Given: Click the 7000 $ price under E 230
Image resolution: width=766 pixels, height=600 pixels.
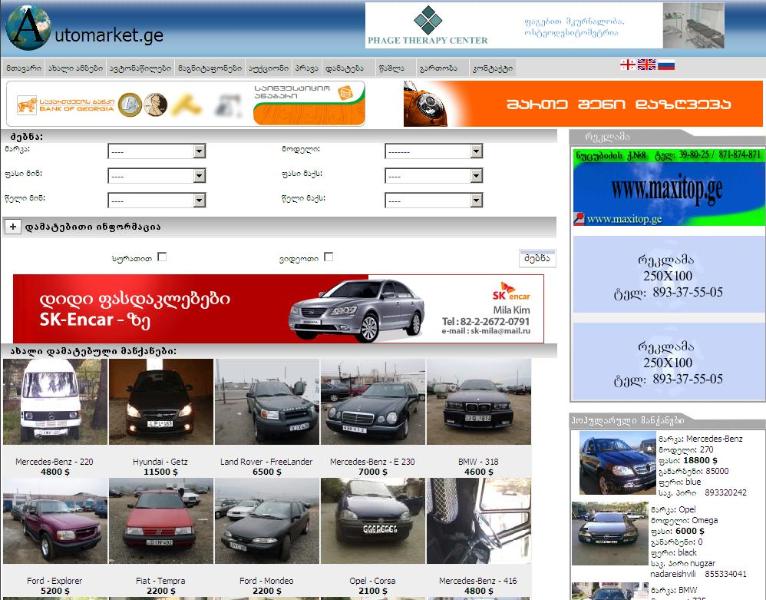Looking at the screenshot, I should tap(372, 472).
